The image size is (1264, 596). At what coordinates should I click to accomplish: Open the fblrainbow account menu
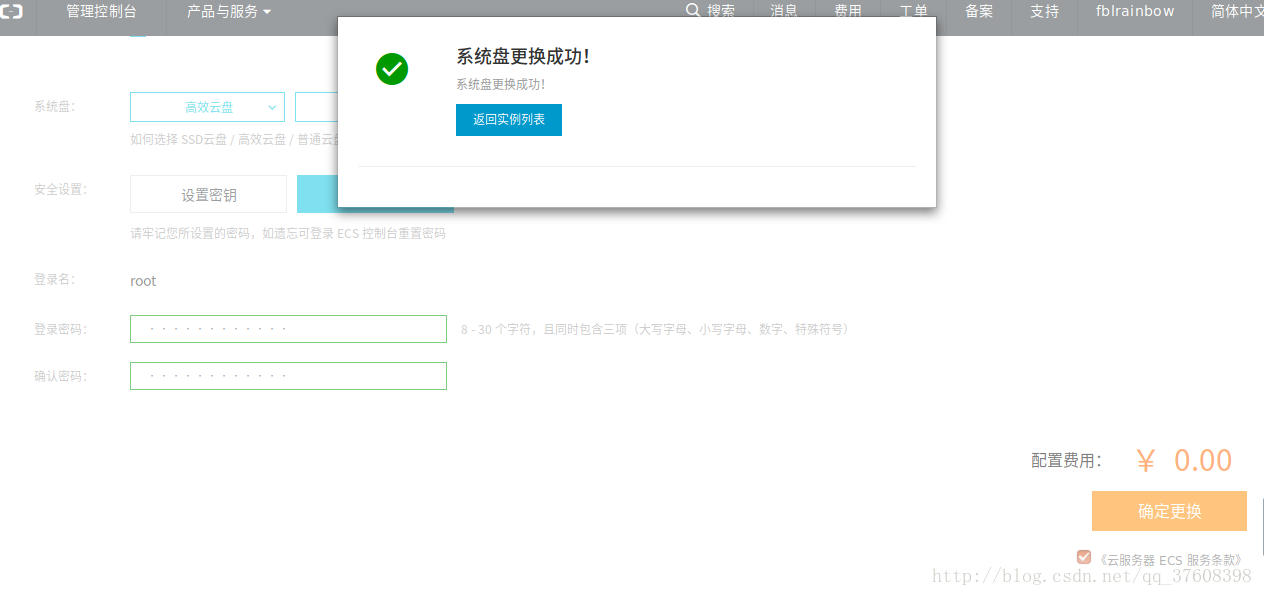click(1135, 12)
